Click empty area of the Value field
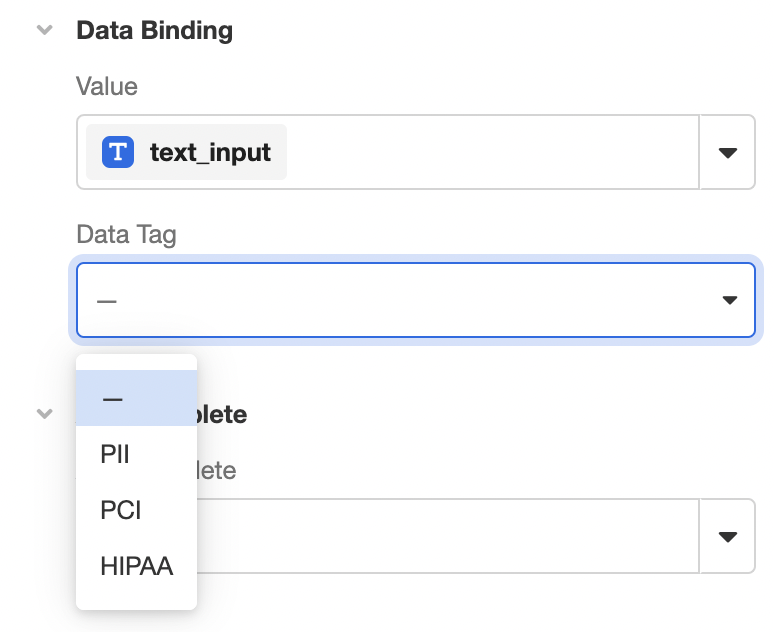 click(x=490, y=152)
